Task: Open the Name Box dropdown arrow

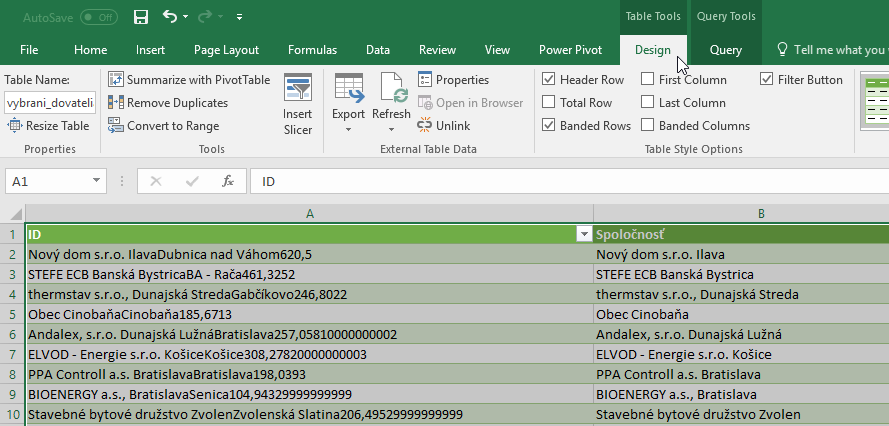Action: [x=96, y=181]
